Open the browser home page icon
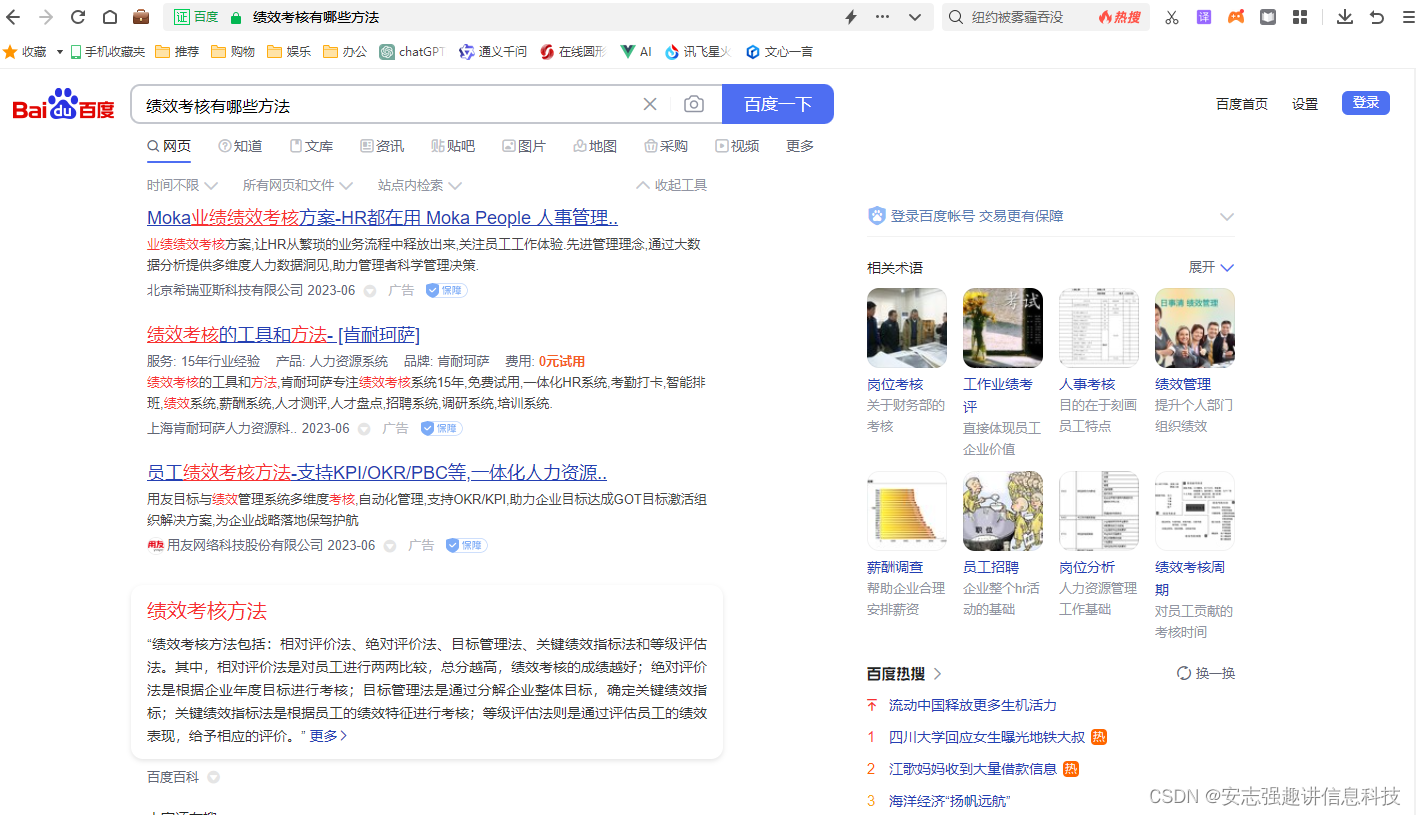The height and width of the screenshot is (815, 1416). coord(110,17)
